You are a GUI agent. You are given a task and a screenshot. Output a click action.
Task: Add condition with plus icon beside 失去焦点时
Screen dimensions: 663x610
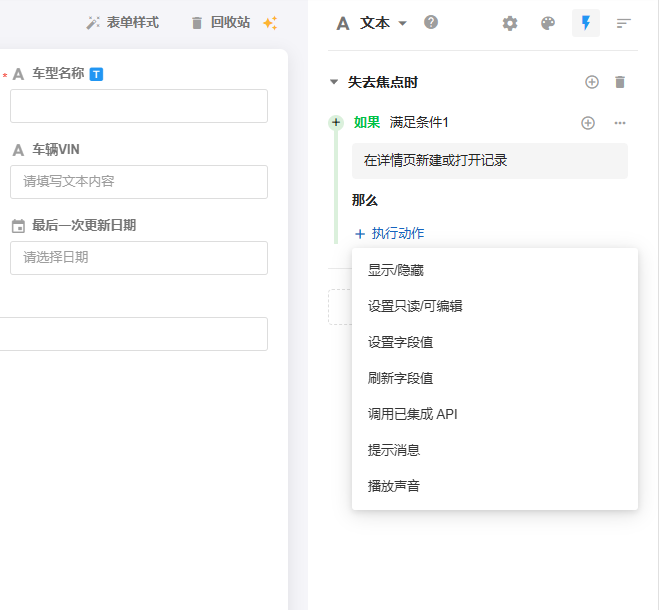click(592, 82)
